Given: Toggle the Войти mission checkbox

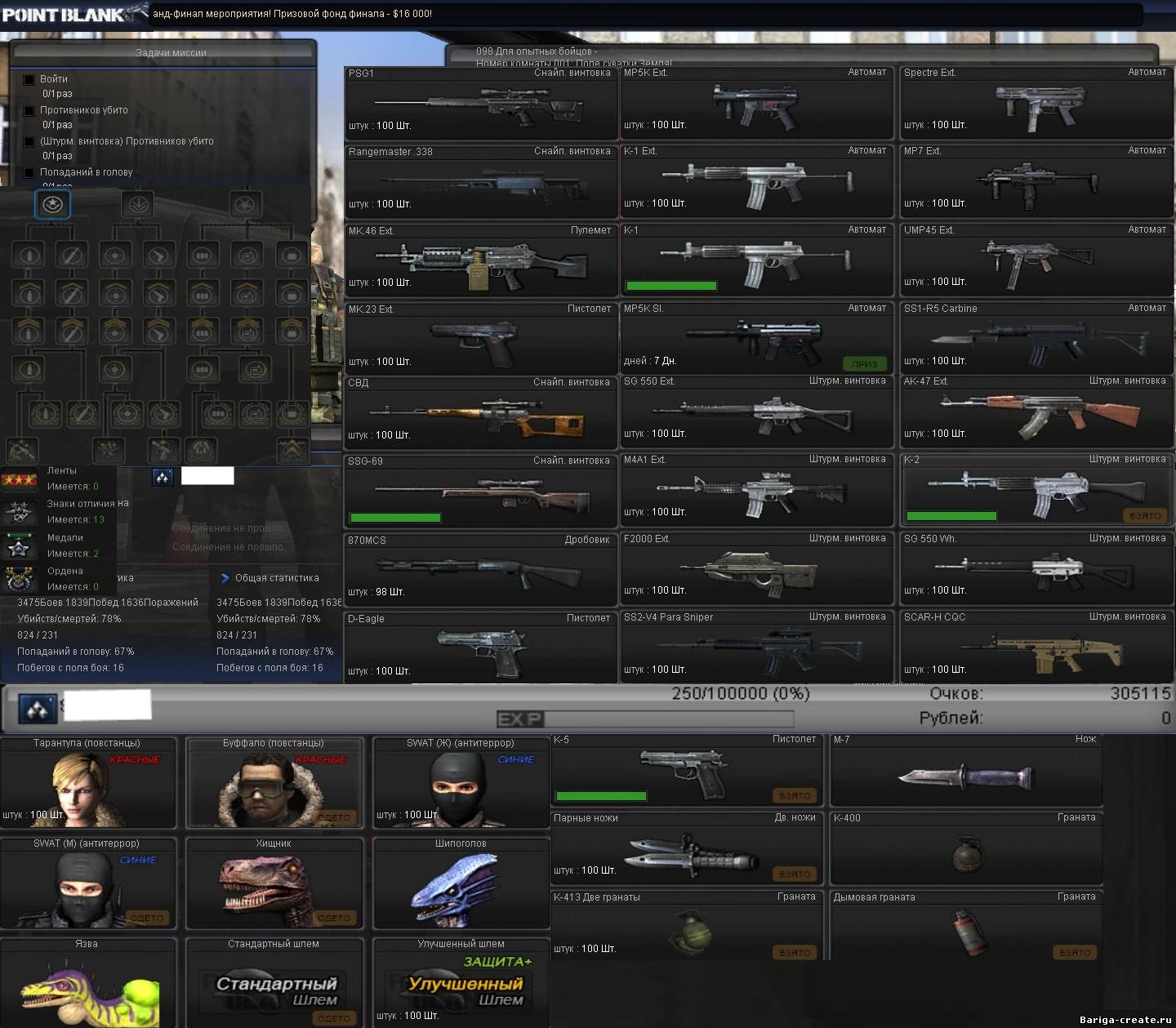Looking at the screenshot, I should click(x=29, y=80).
